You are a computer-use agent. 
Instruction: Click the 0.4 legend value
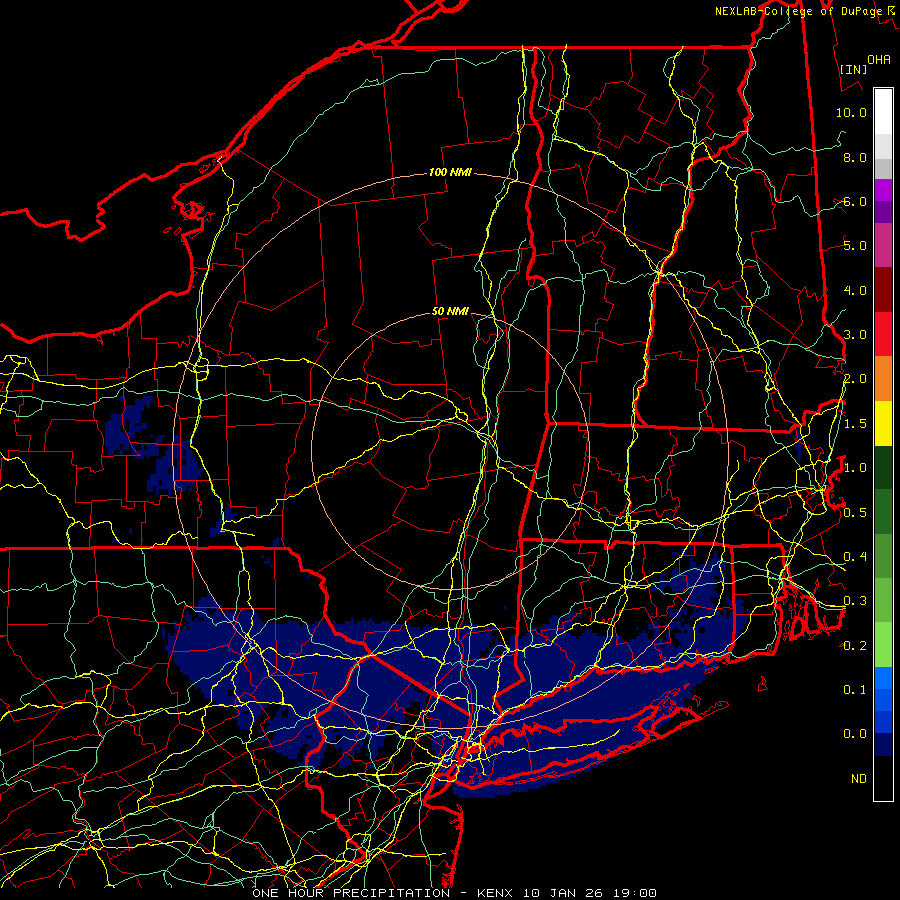[x=855, y=556]
